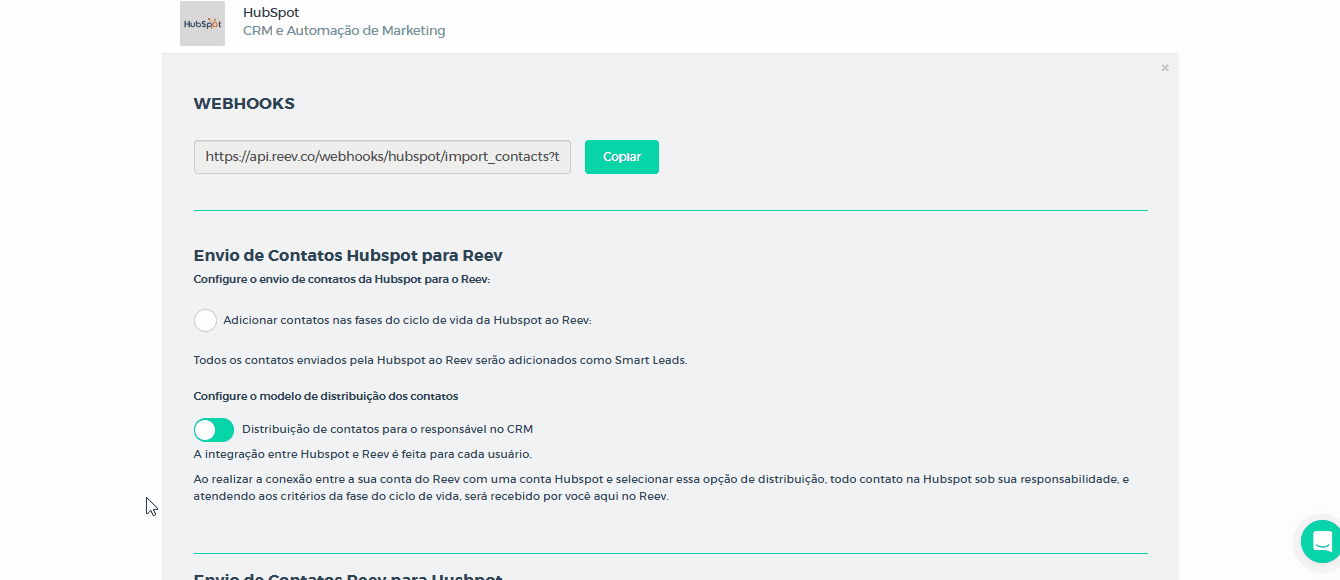The width and height of the screenshot is (1340, 580).
Task: Click CRM e Automação de Marketing subtitle
Action: point(344,31)
